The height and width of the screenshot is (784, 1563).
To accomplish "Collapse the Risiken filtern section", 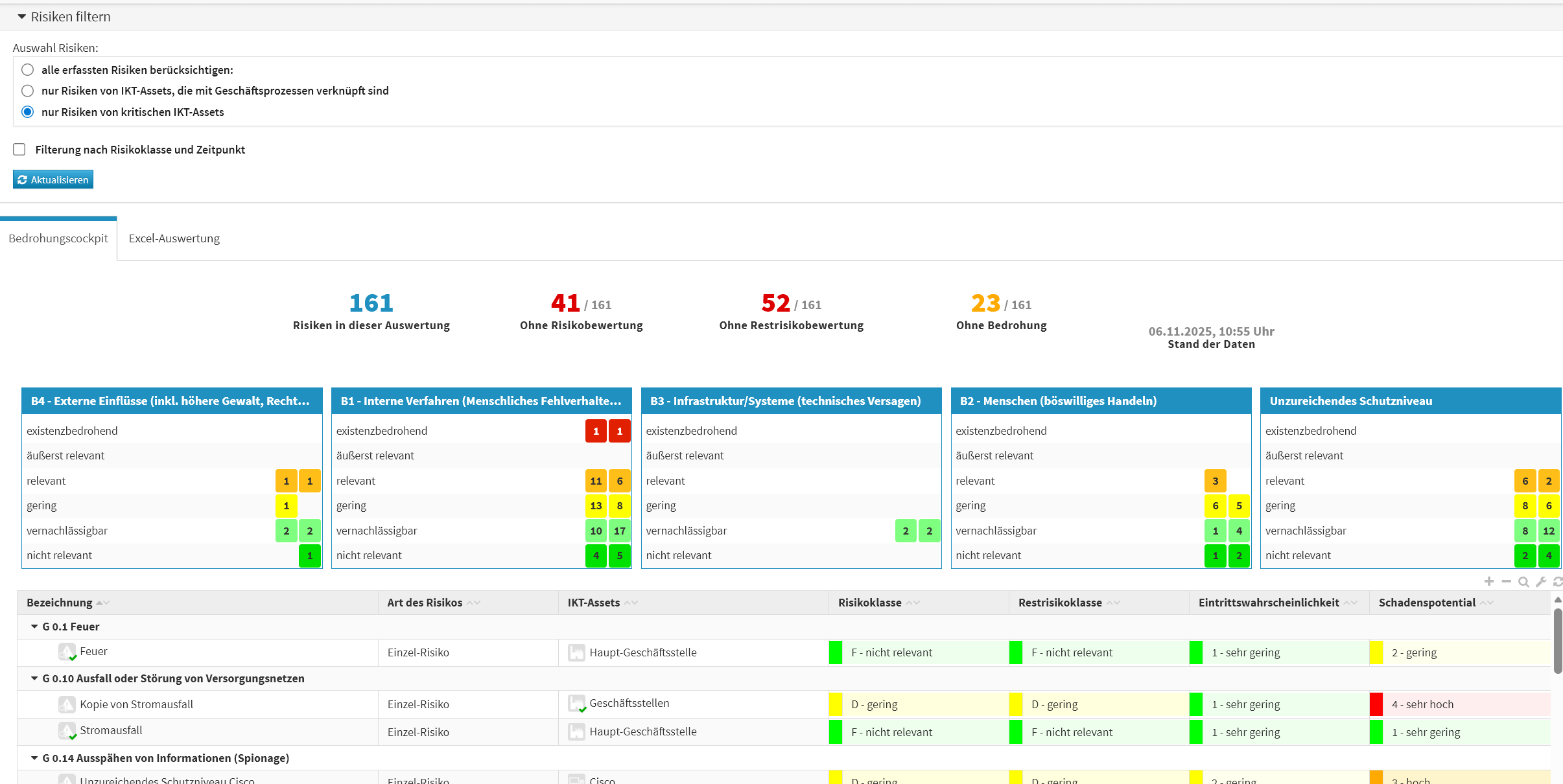I will coord(22,17).
